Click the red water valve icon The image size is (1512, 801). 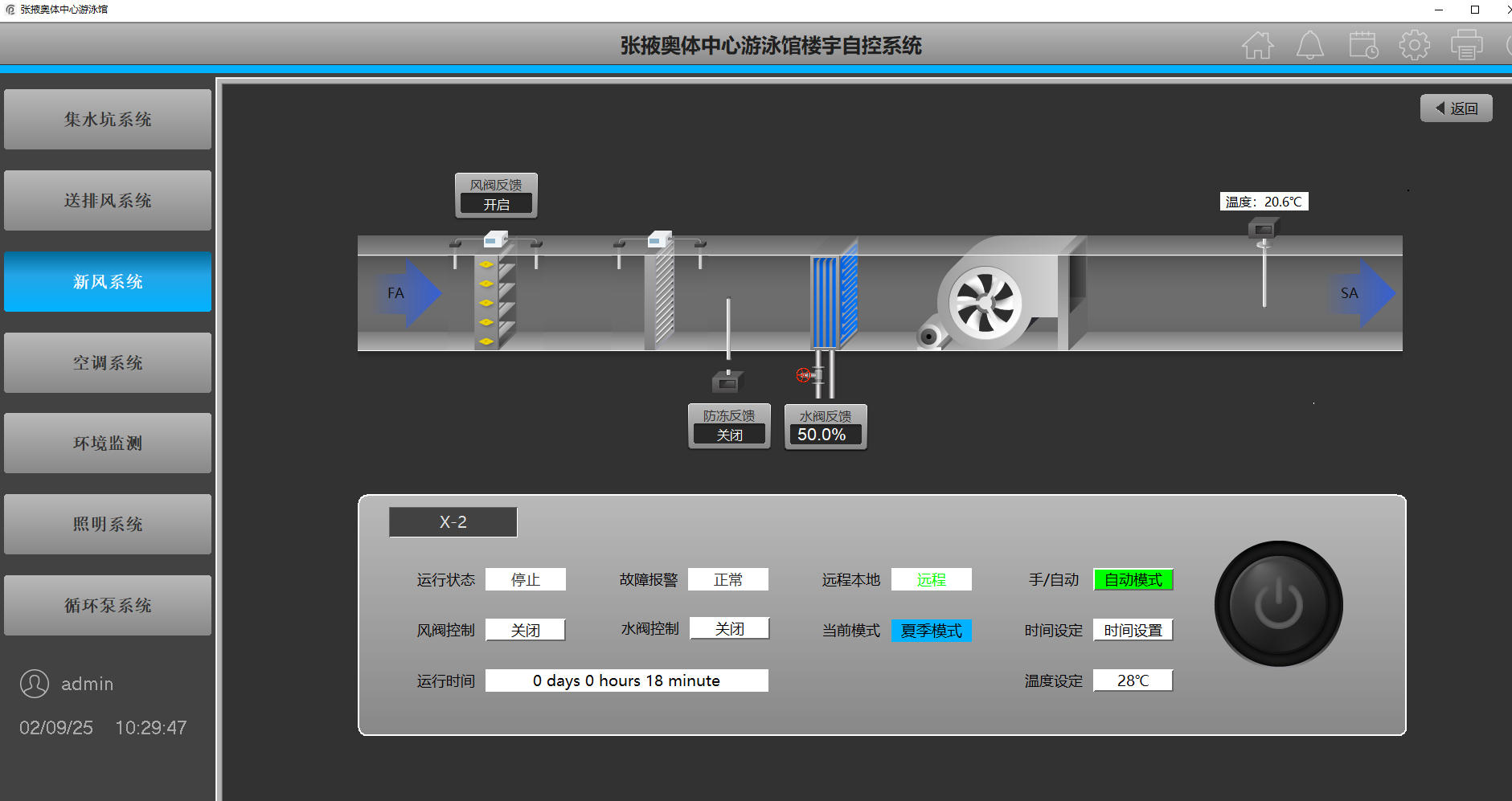click(803, 374)
